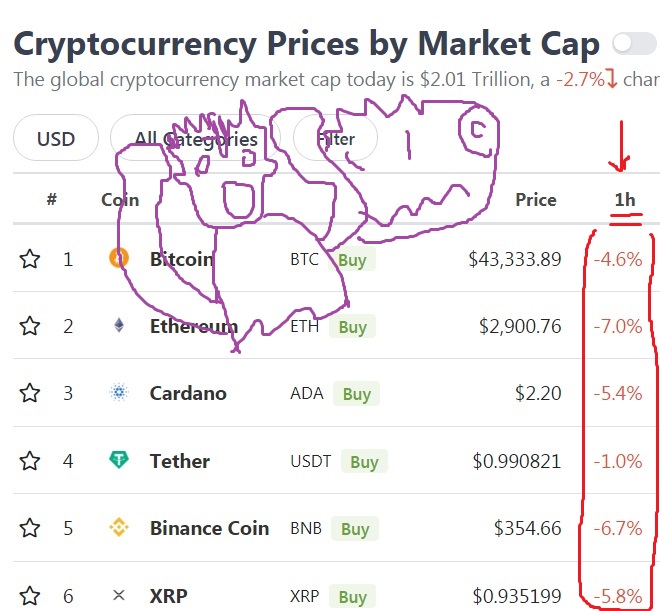This screenshot has height=611, width=660.
Task: Sort the table by Price column
Action: [535, 200]
